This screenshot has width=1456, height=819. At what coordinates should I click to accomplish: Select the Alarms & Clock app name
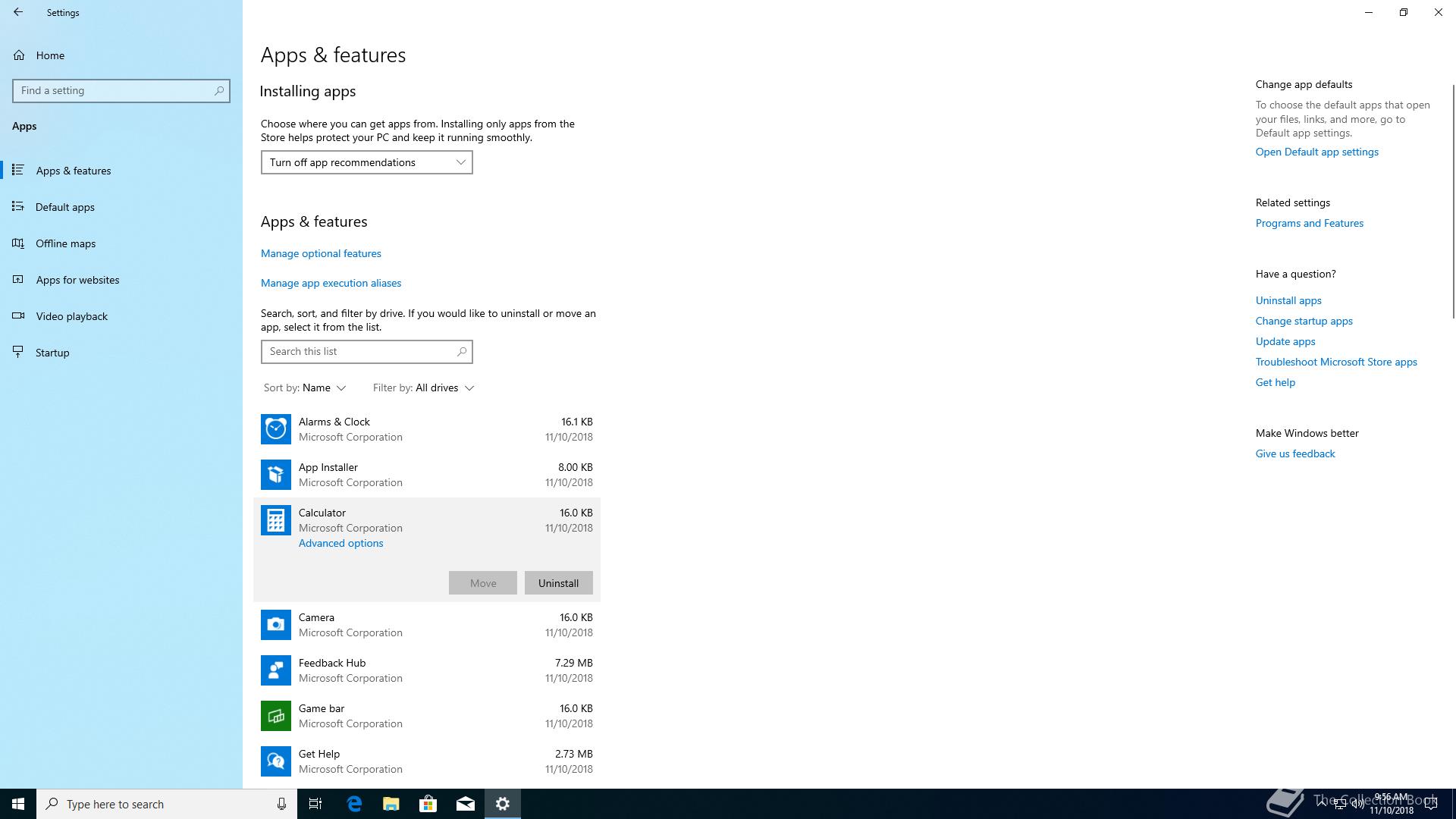334,422
